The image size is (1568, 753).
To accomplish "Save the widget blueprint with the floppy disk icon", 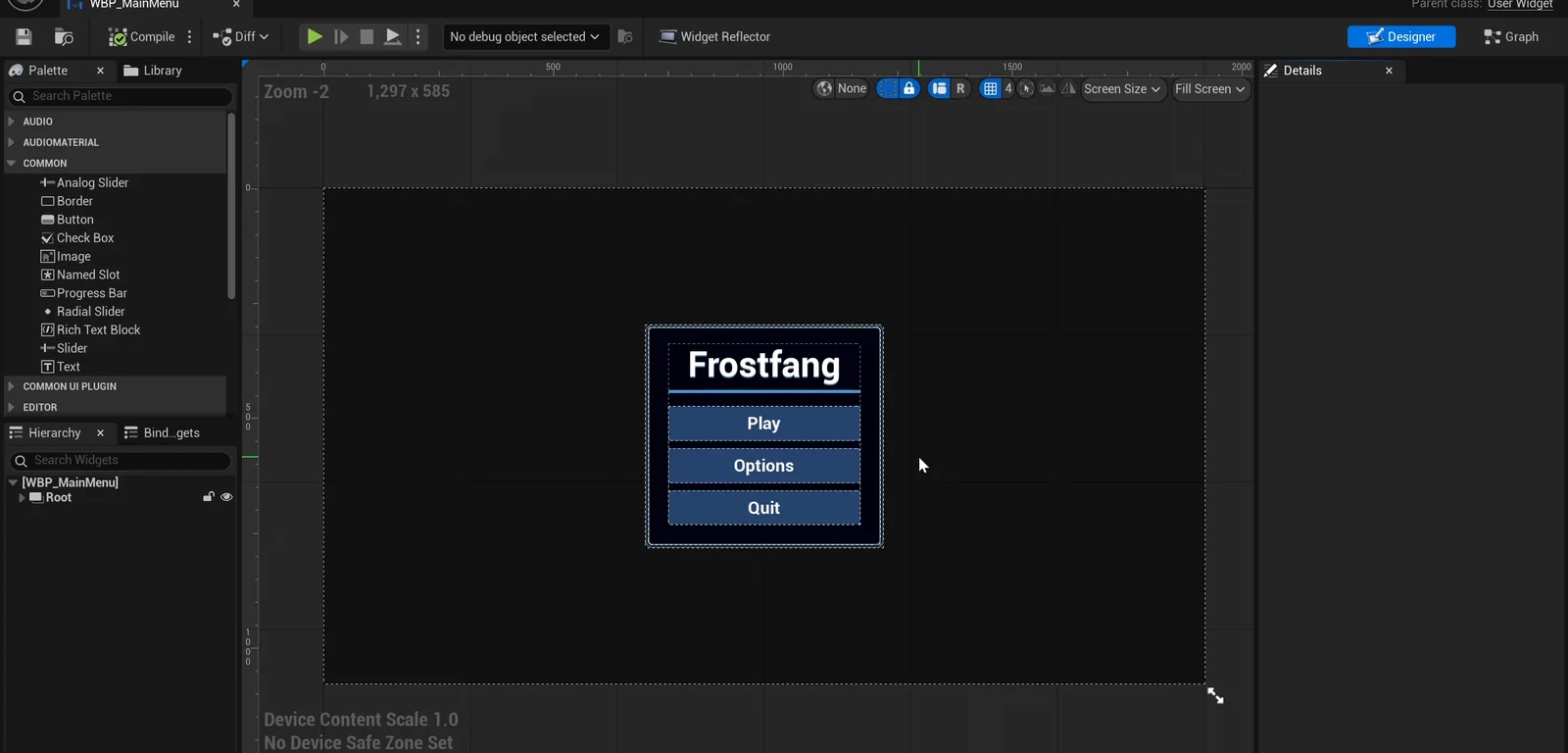I will point(24,37).
